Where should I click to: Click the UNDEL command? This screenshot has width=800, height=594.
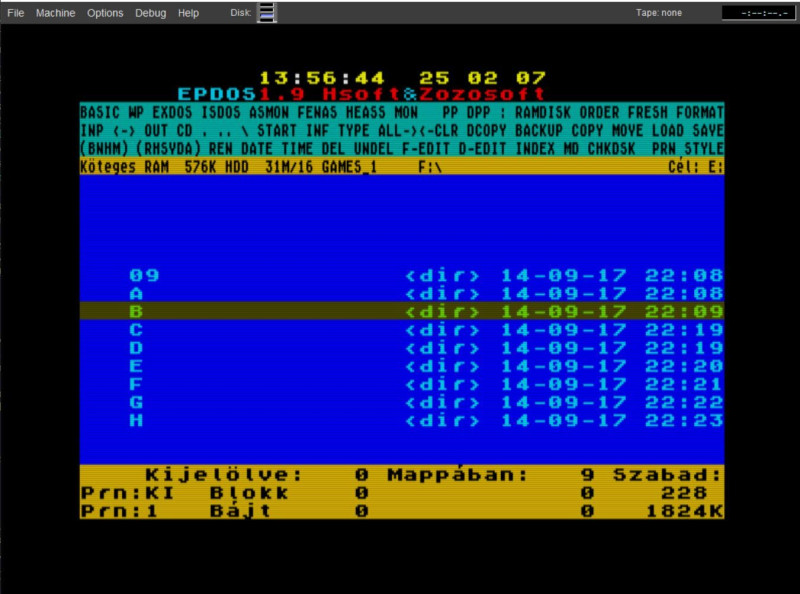[x=373, y=149]
